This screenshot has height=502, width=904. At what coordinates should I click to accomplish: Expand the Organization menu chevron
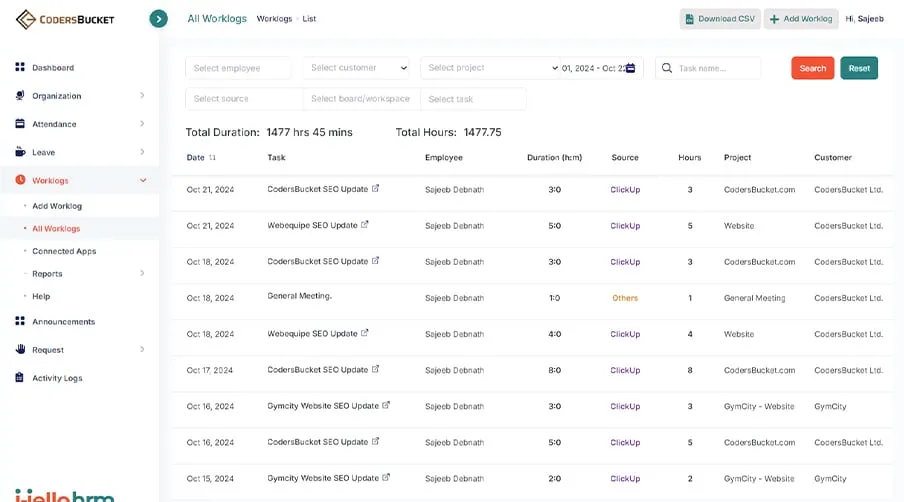point(142,95)
